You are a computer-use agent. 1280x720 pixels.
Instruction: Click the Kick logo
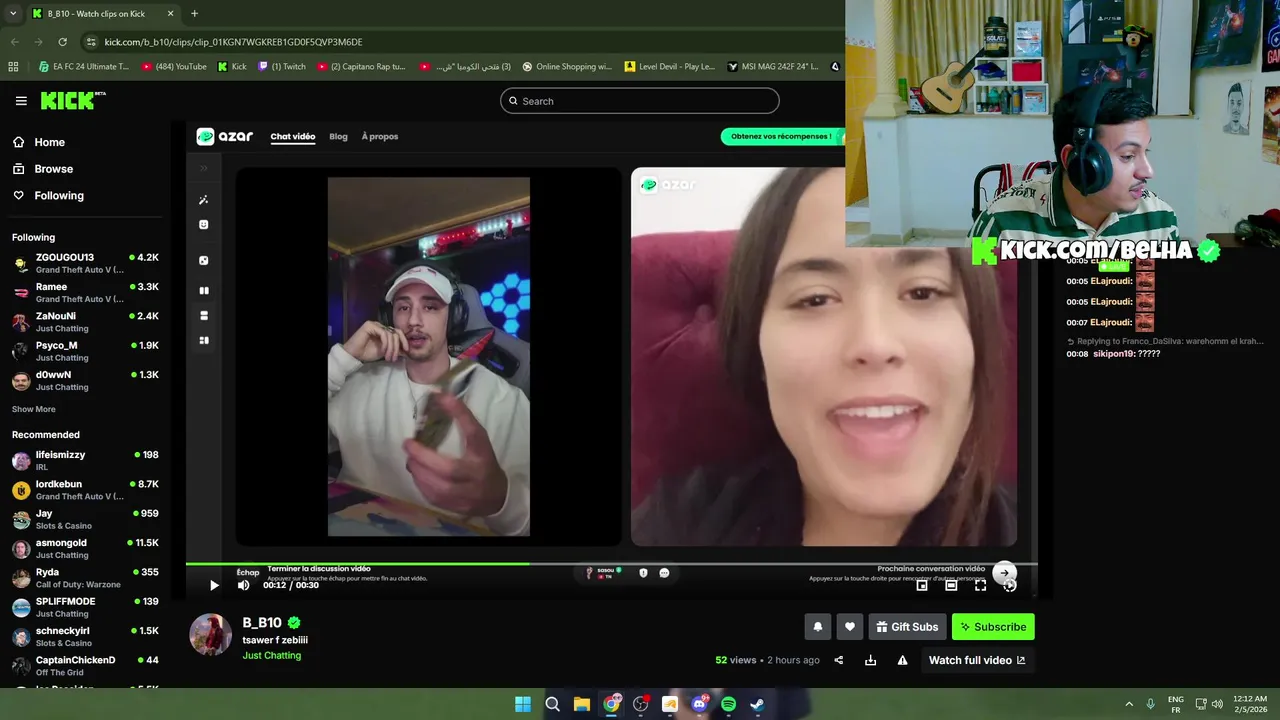72,100
